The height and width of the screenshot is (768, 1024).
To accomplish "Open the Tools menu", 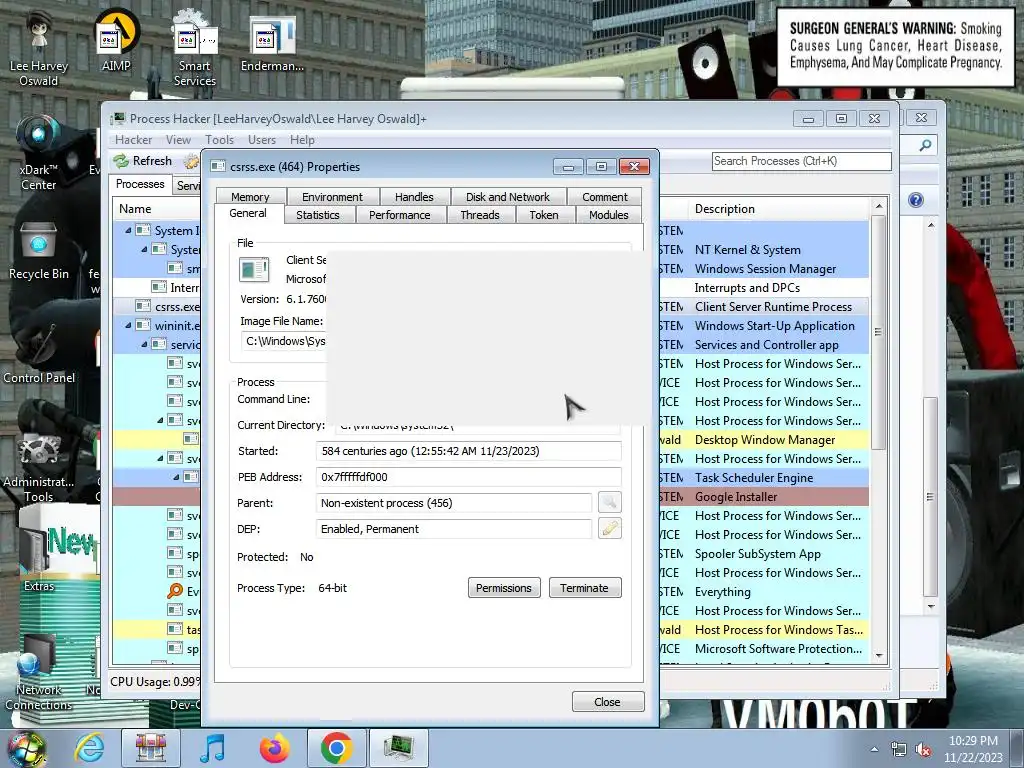I will click(219, 140).
